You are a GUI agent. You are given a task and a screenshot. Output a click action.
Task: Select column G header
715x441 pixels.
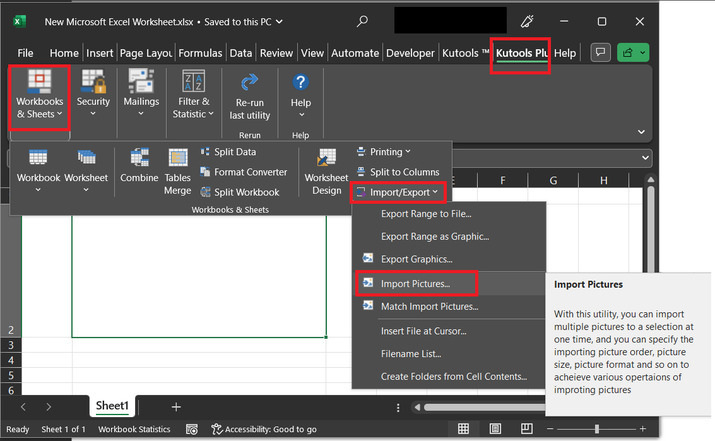coord(553,180)
